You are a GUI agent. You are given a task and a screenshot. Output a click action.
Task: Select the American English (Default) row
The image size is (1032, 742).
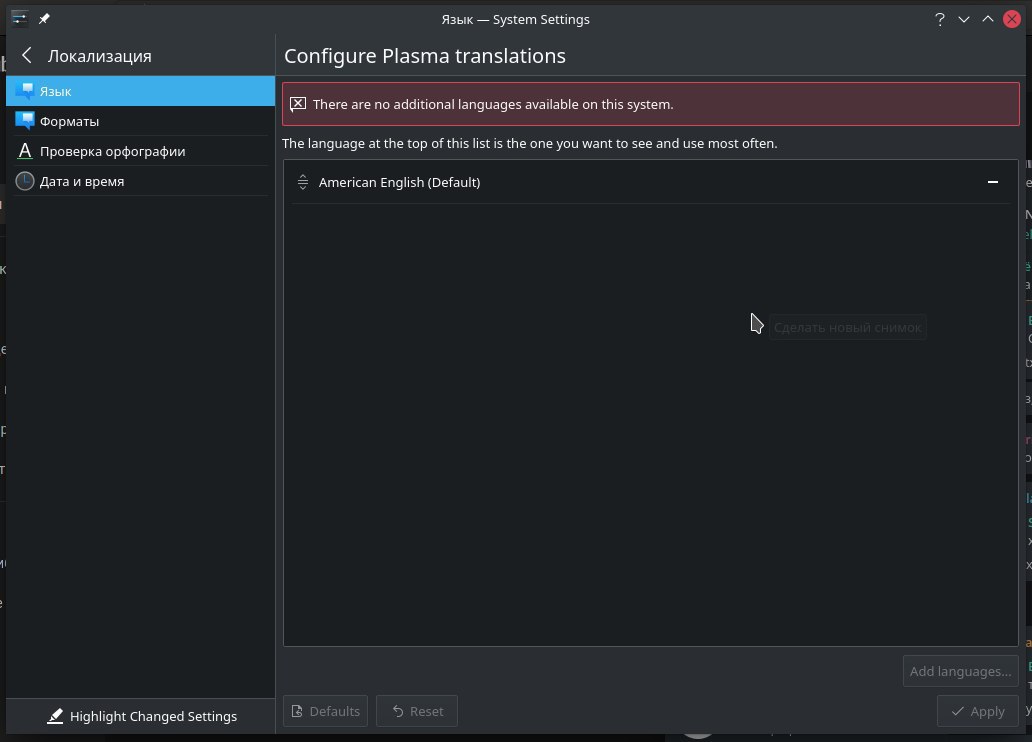click(x=650, y=182)
